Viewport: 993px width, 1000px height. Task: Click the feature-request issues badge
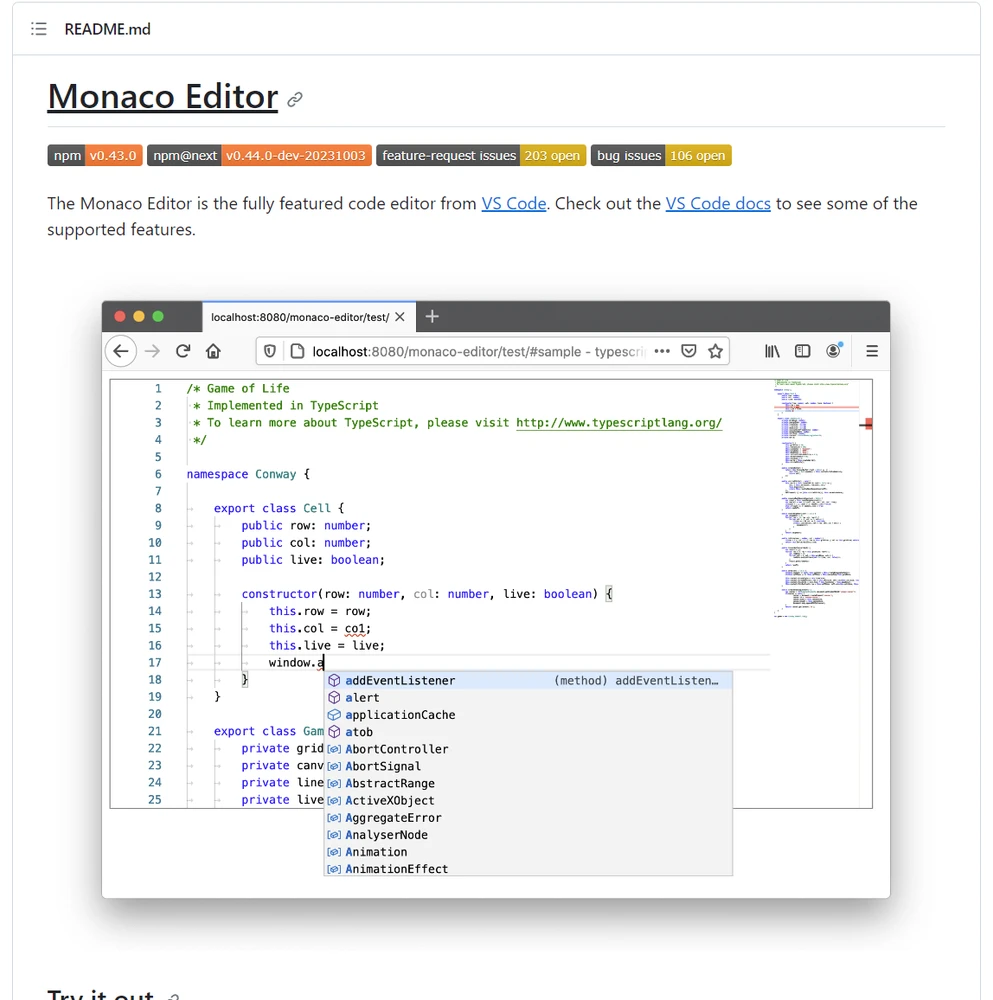[x=480, y=156]
